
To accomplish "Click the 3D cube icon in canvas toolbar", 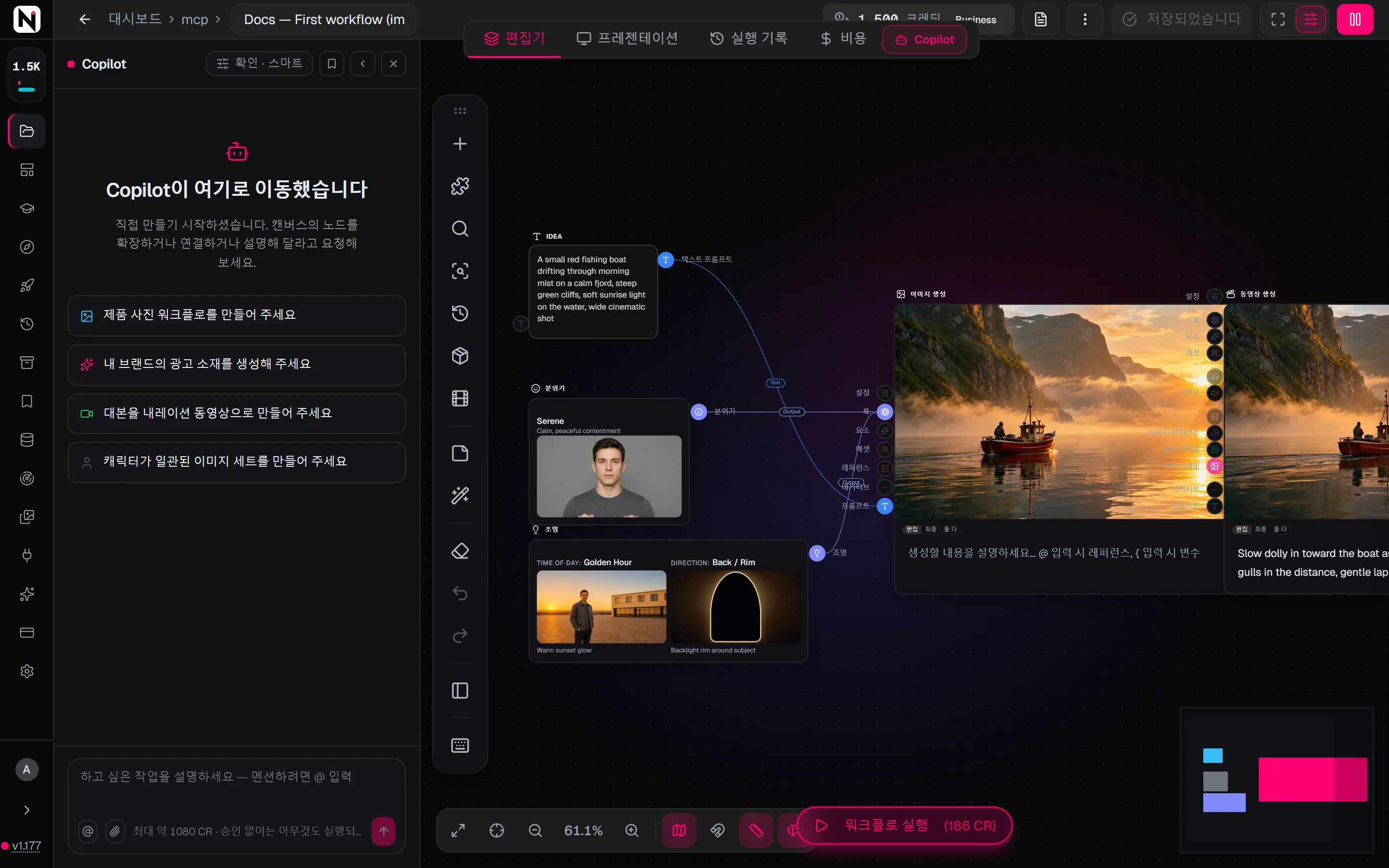I will coord(460,356).
